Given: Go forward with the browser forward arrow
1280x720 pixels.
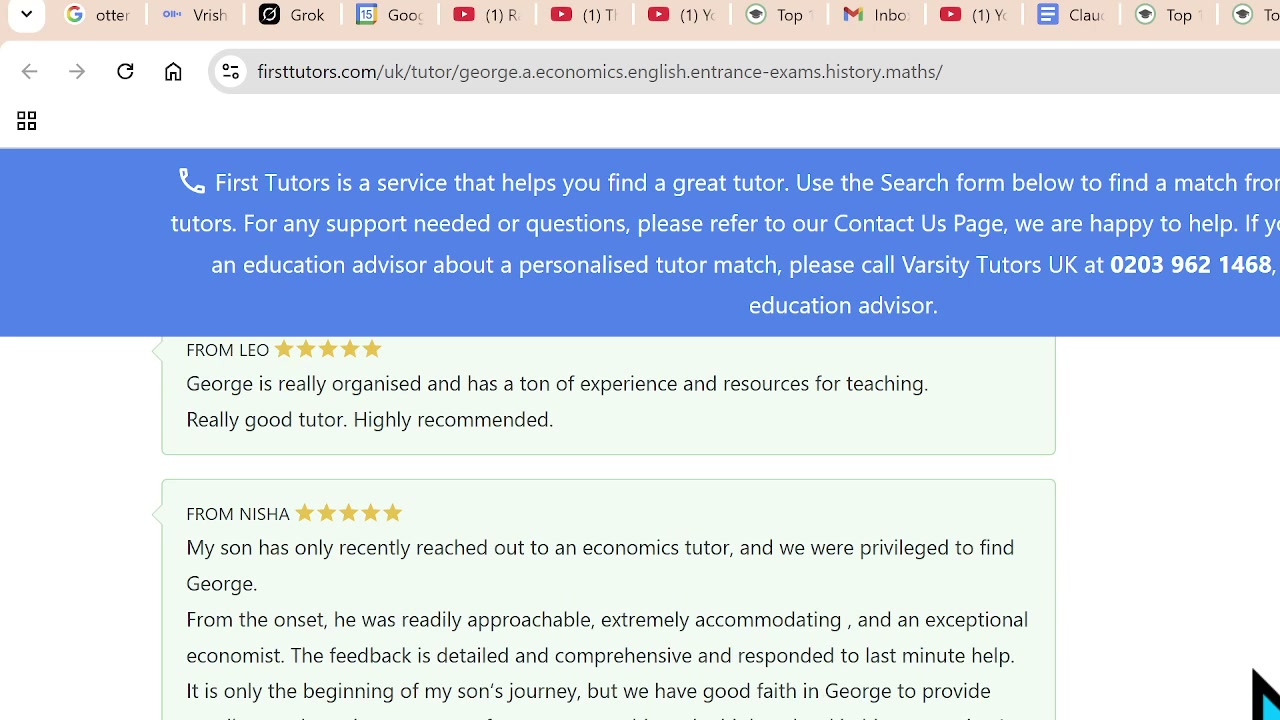Looking at the screenshot, I should (x=77, y=71).
